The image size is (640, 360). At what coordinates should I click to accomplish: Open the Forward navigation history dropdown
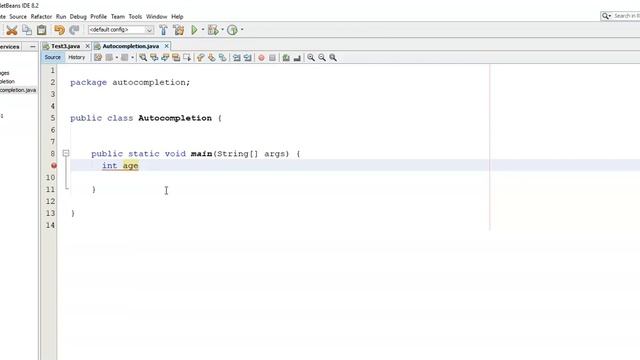pyautogui.click(x=132, y=58)
